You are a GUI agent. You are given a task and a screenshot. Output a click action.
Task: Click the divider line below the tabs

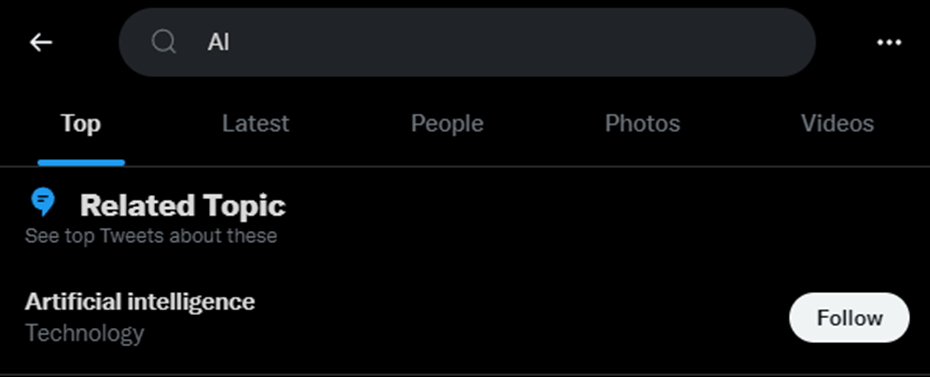coord(465,167)
